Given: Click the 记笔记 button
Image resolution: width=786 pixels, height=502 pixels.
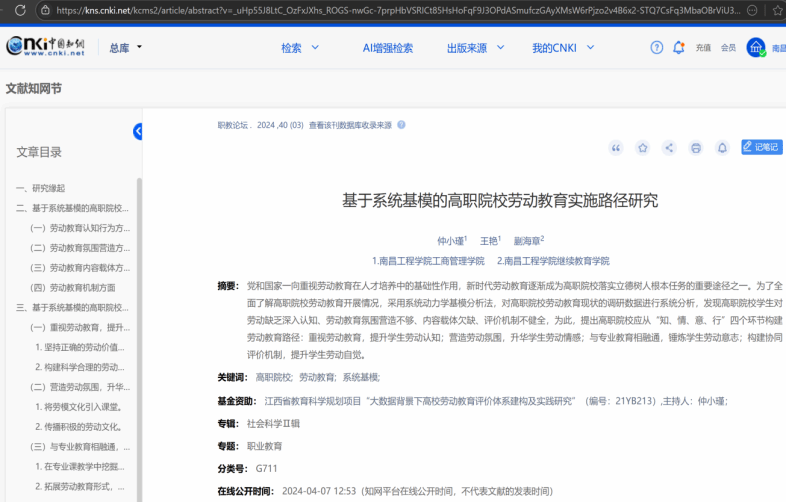Looking at the screenshot, I should tap(761, 147).
